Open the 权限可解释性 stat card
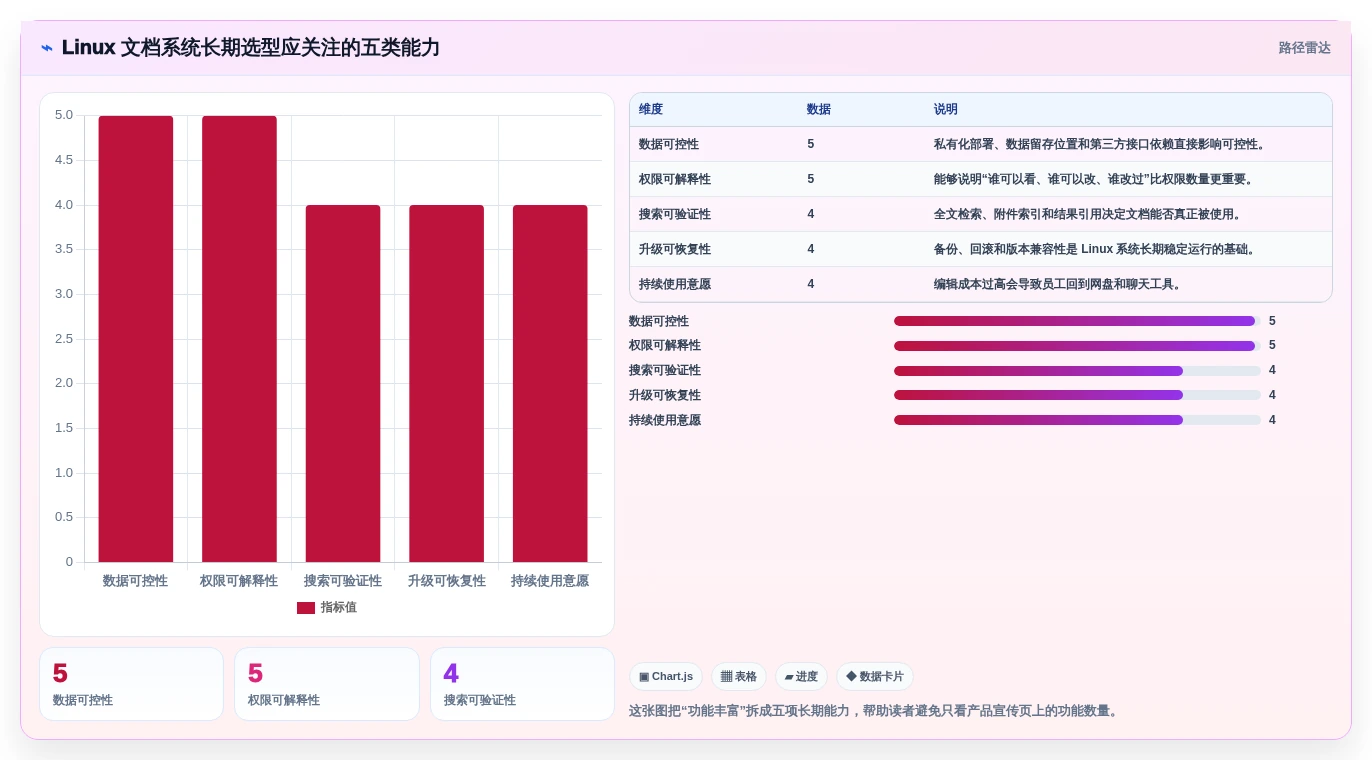 tap(327, 684)
